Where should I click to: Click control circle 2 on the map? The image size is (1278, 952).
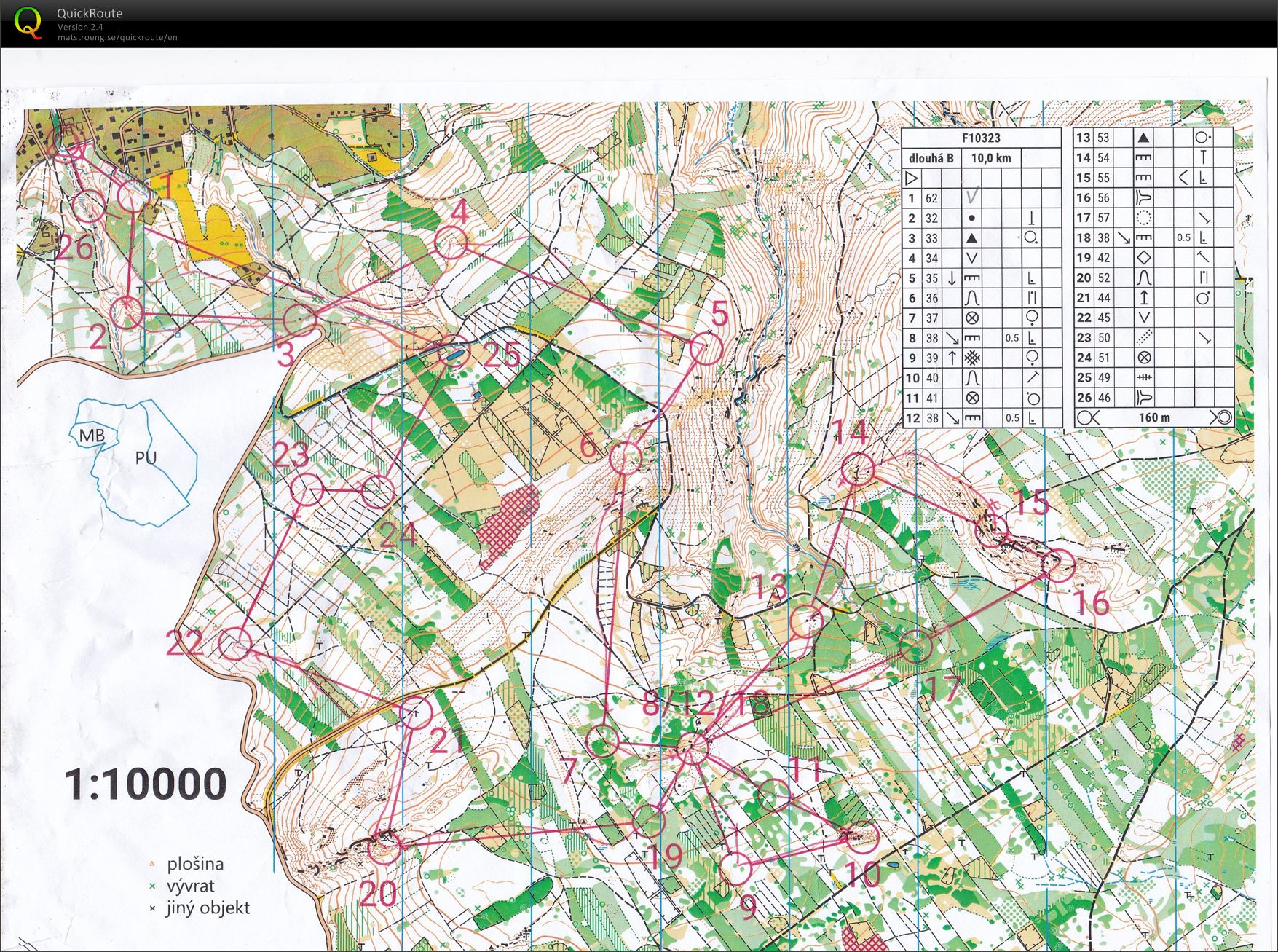127,313
